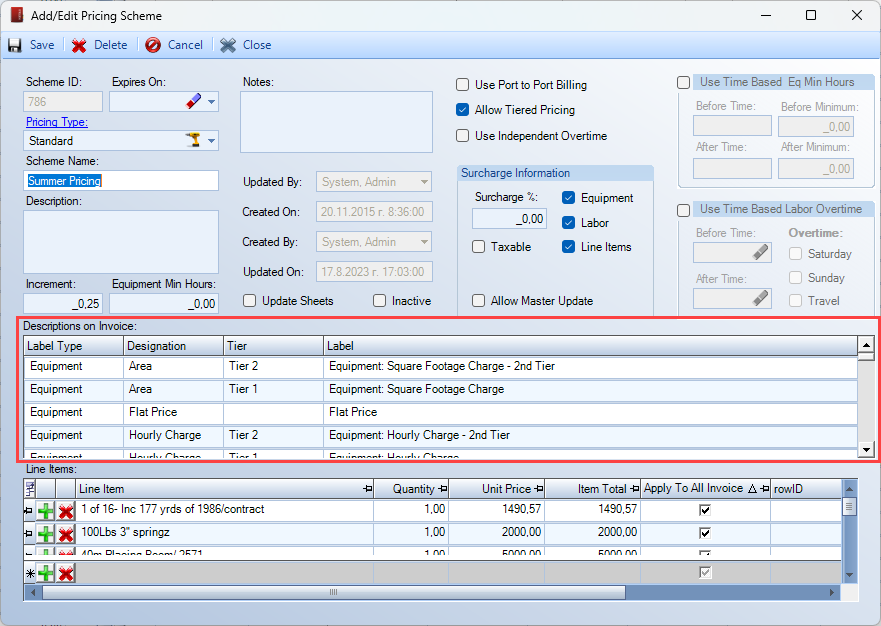Click the green plus on the '100Lbs 3" springz' row
The width and height of the screenshot is (881, 626).
pyautogui.click(x=46, y=533)
